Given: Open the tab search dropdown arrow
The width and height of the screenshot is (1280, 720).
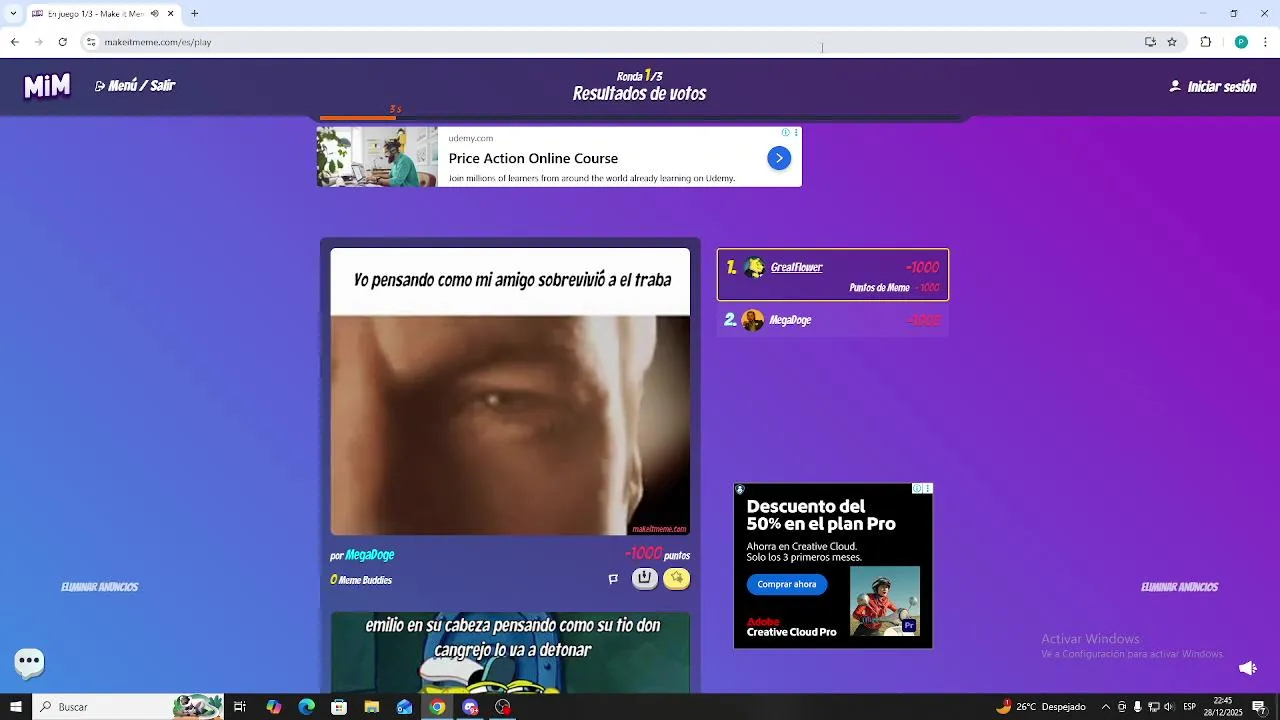Looking at the screenshot, I should [x=13, y=14].
